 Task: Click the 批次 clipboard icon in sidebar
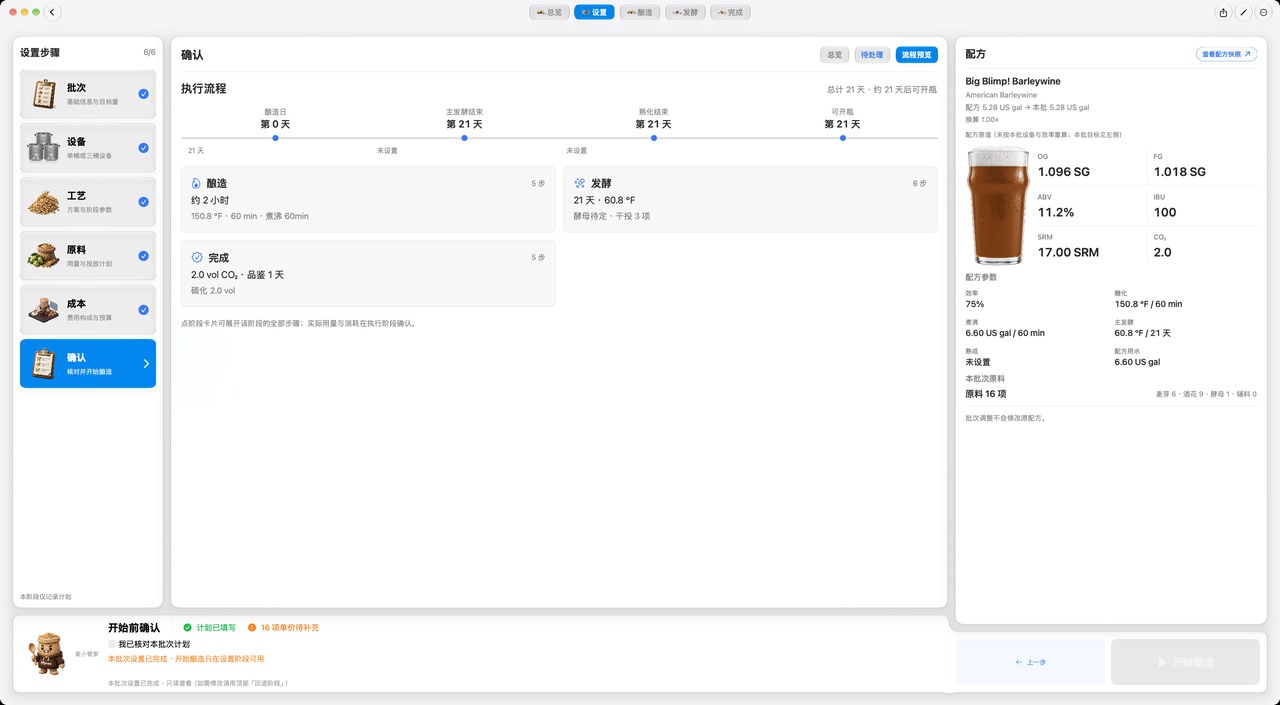(44, 94)
